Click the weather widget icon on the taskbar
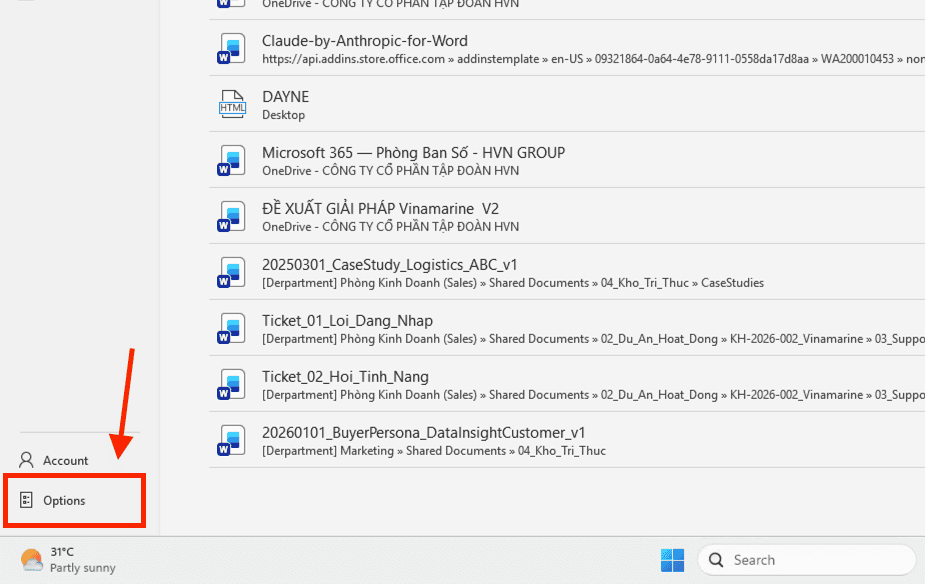 (x=32, y=560)
